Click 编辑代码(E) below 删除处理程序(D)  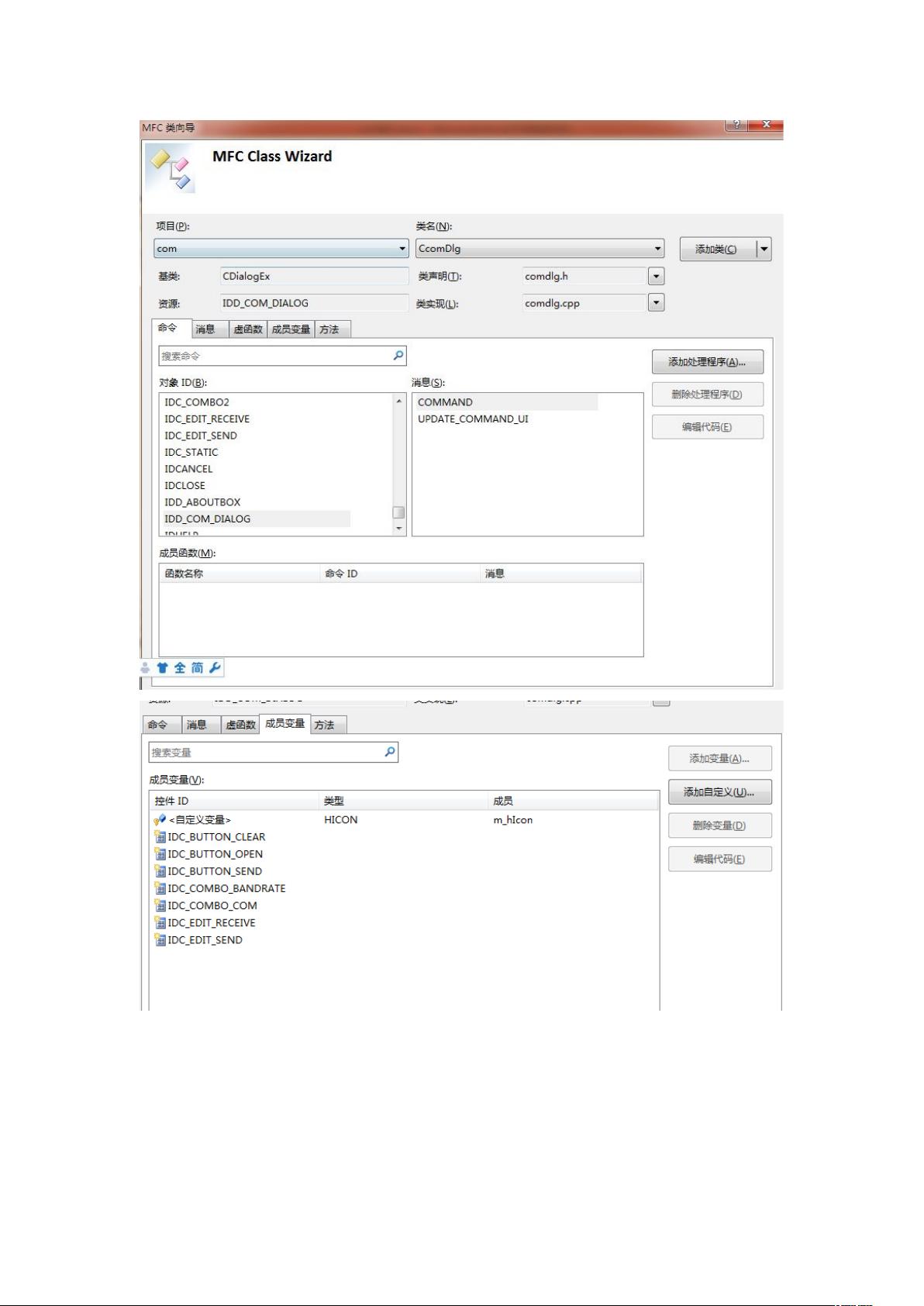707,427
